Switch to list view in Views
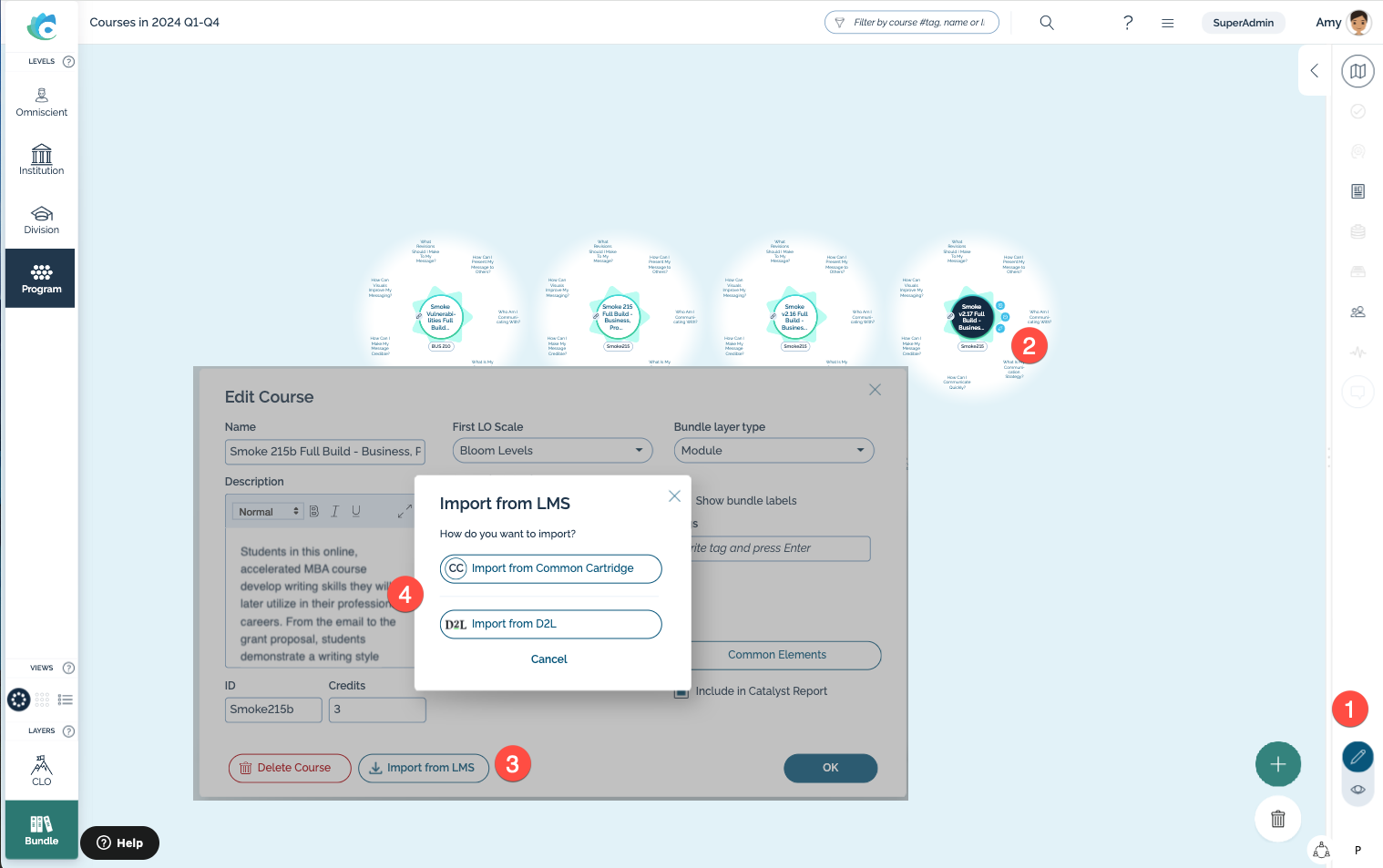The image size is (1383, 868). (x=66, y=700)
